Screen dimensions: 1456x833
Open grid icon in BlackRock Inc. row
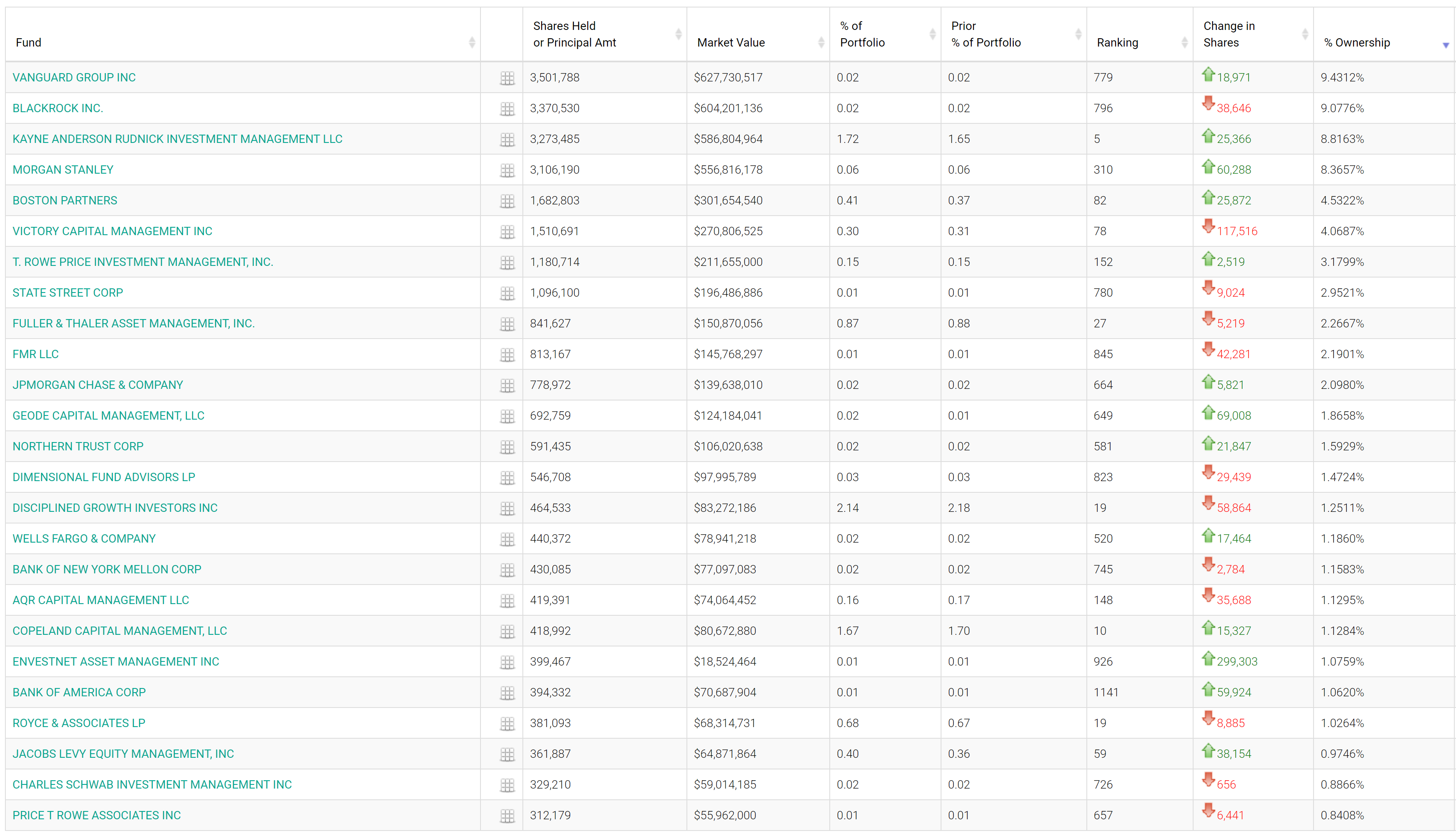tap(507, 109)
